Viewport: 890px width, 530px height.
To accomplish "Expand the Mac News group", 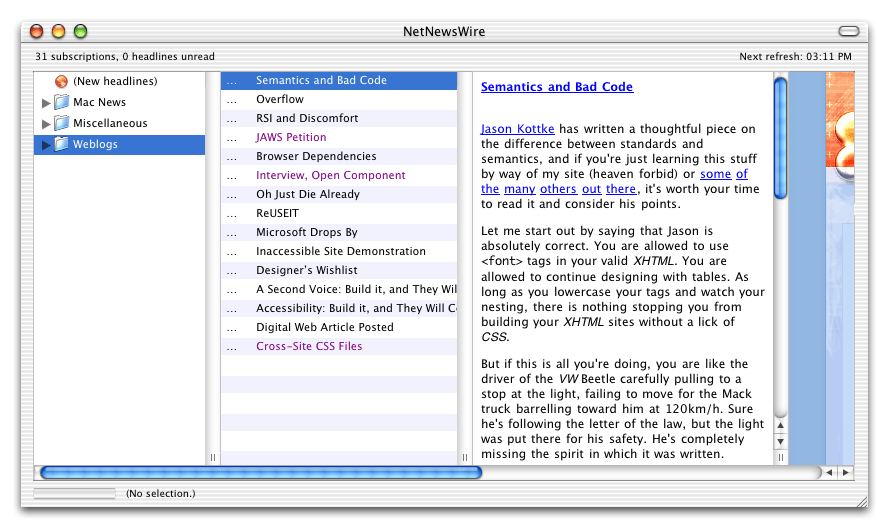I will tap(46, 103).
